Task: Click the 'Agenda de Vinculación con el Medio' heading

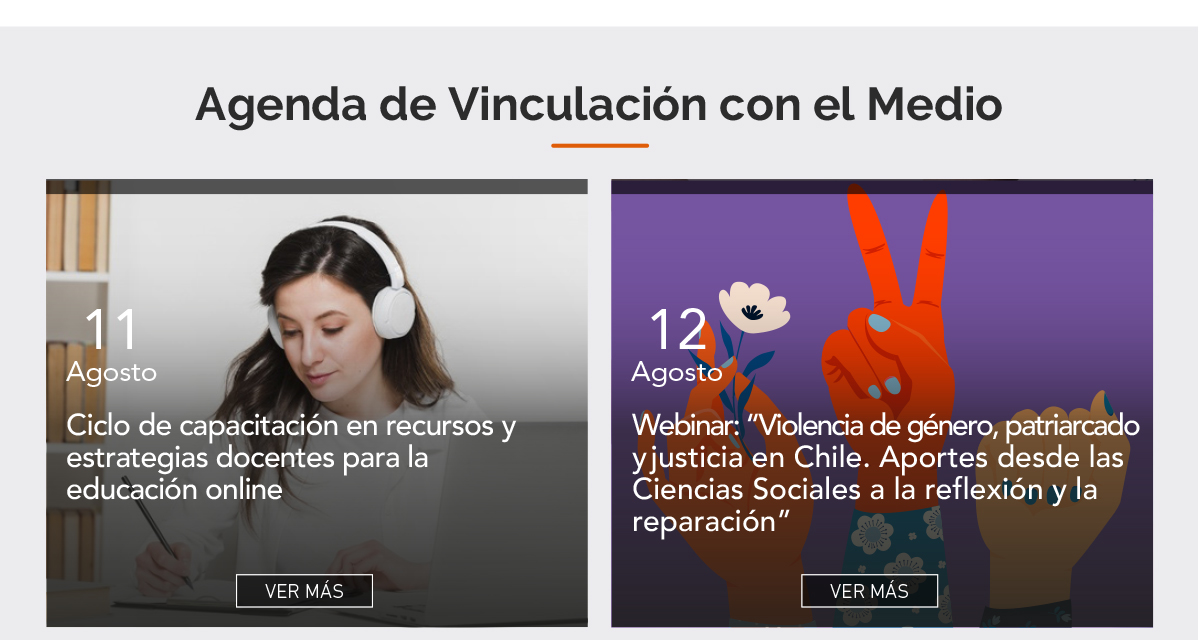Action: point(599,105)
